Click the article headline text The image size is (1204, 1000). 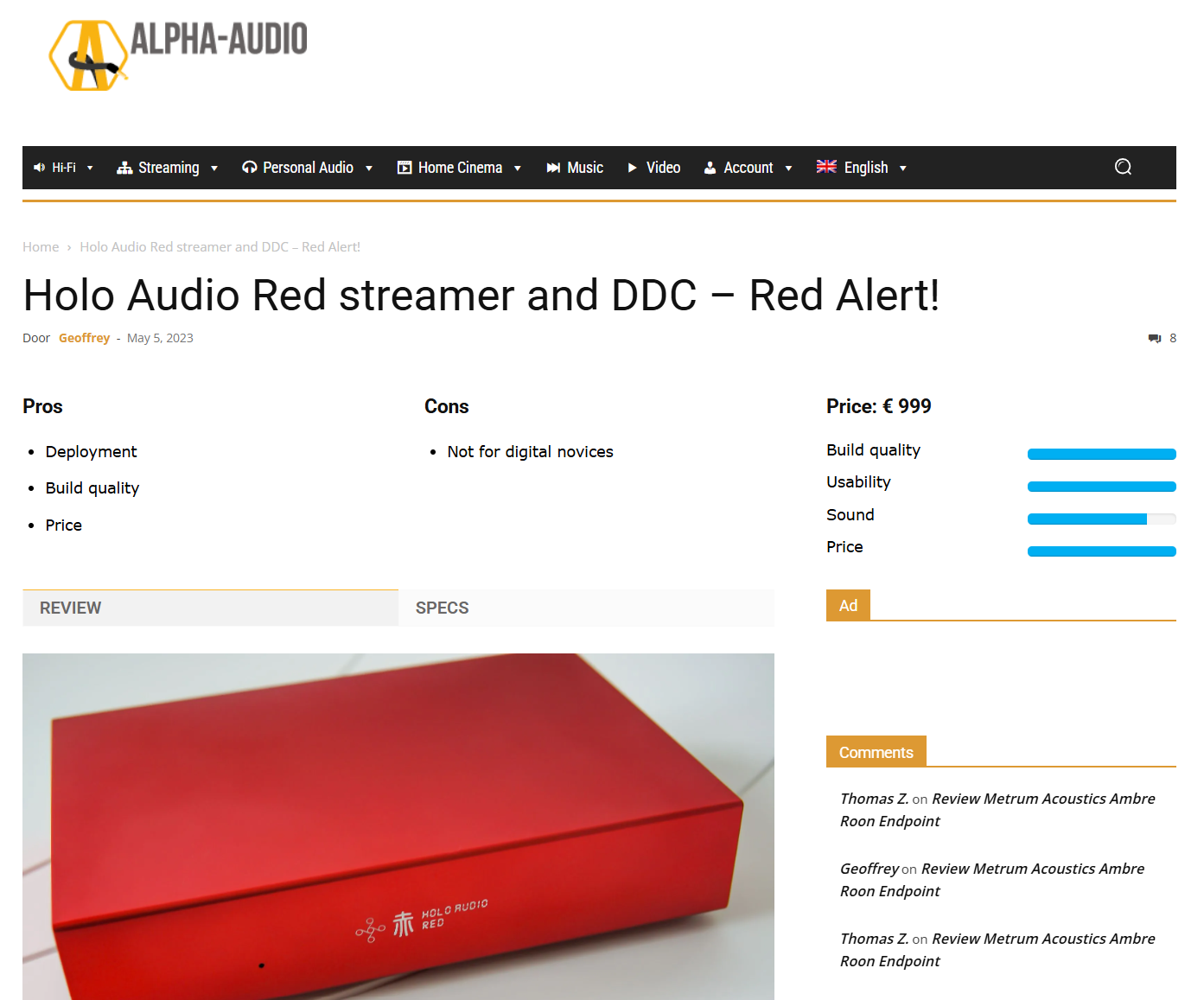point(481,295)
